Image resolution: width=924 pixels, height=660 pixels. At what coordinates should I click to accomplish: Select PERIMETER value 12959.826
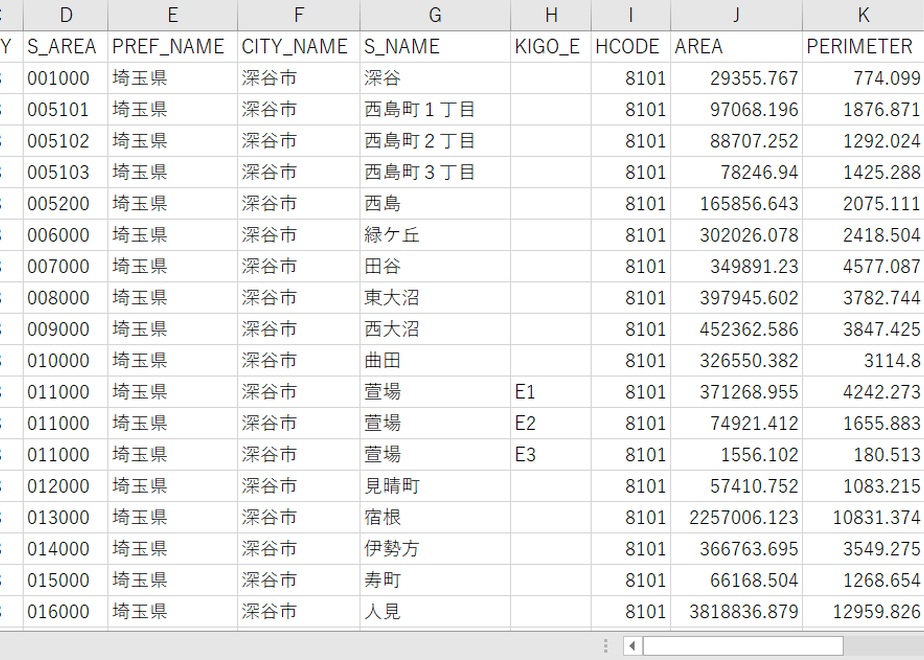pos(863,611)
